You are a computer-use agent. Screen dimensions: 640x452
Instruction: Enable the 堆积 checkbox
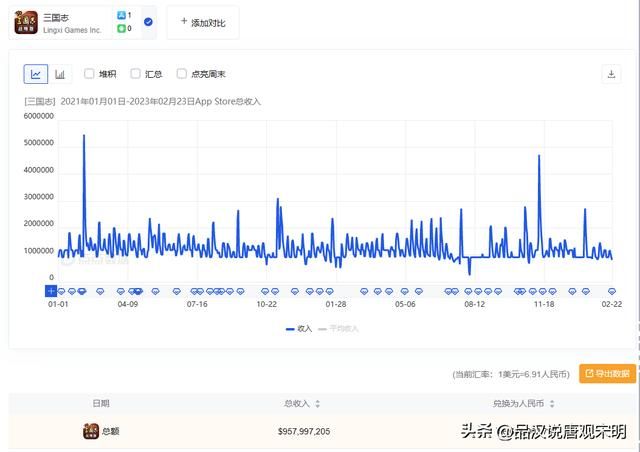coord(89,74)
